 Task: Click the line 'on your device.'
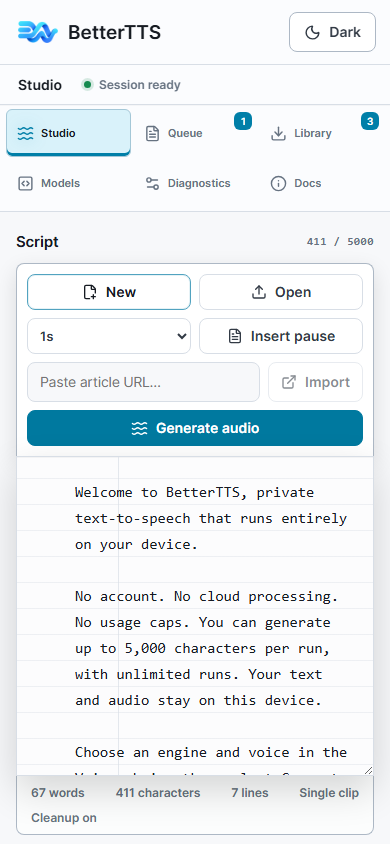click(x=137, y=544)
